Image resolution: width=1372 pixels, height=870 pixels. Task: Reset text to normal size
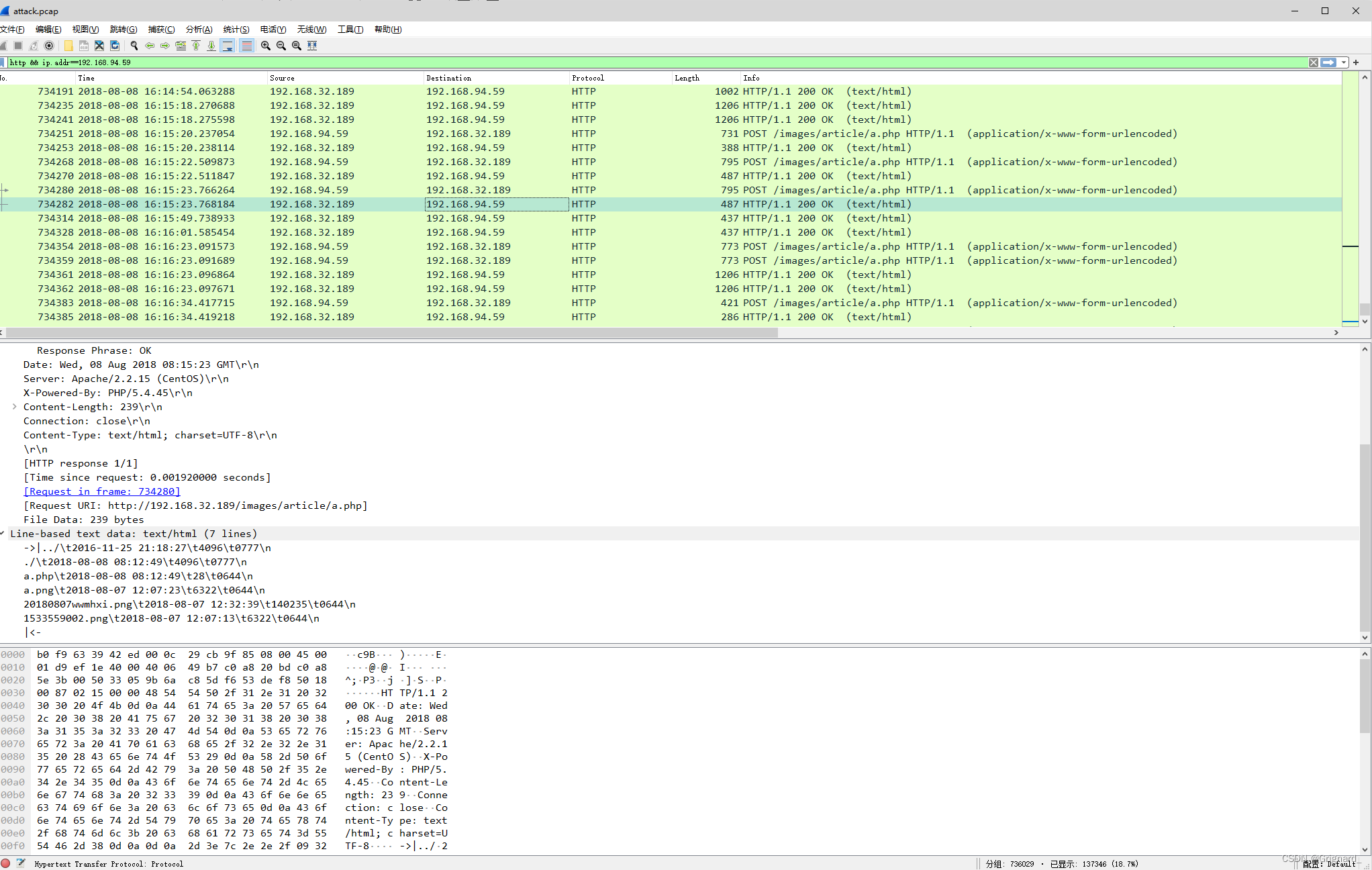tap(297, 46)
